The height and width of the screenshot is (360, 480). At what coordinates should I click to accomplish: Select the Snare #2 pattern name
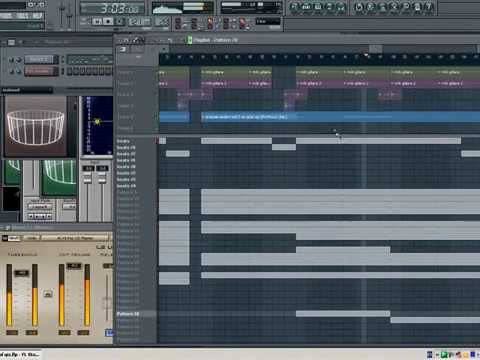tap(126, 148)
